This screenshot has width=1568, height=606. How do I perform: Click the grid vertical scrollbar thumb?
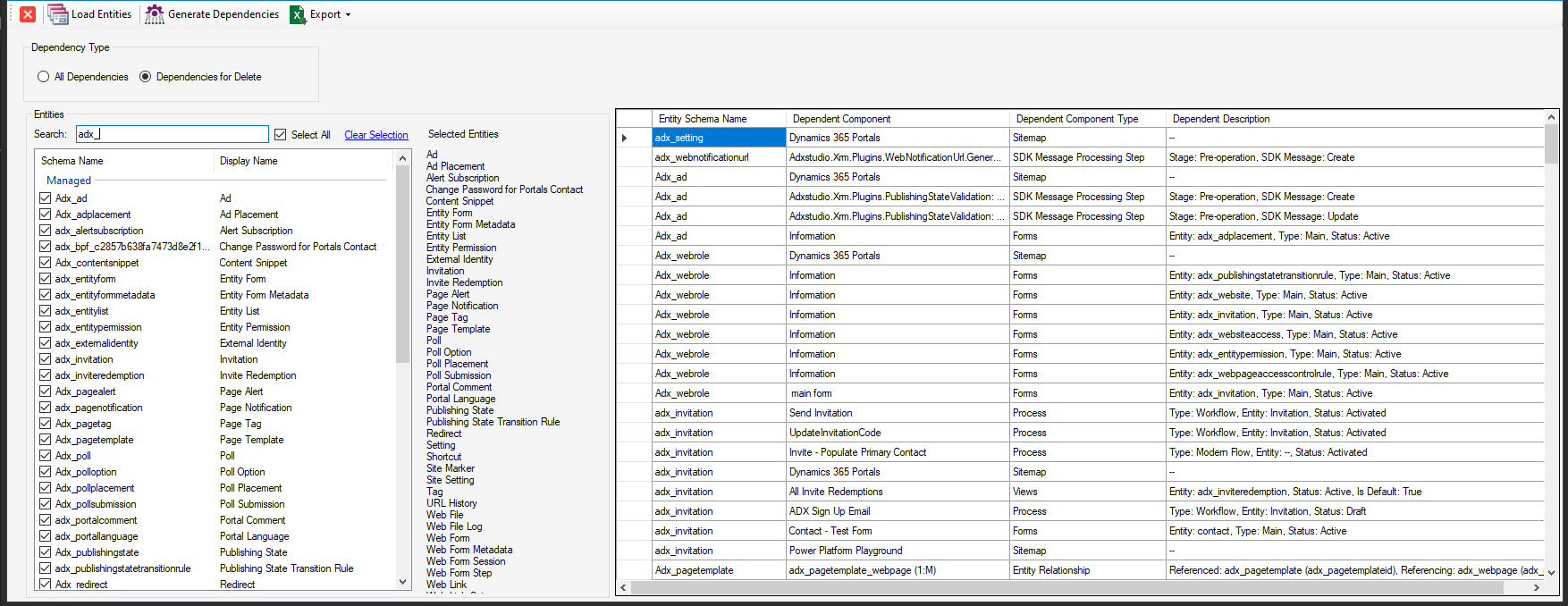click(x=1551, y=144)
